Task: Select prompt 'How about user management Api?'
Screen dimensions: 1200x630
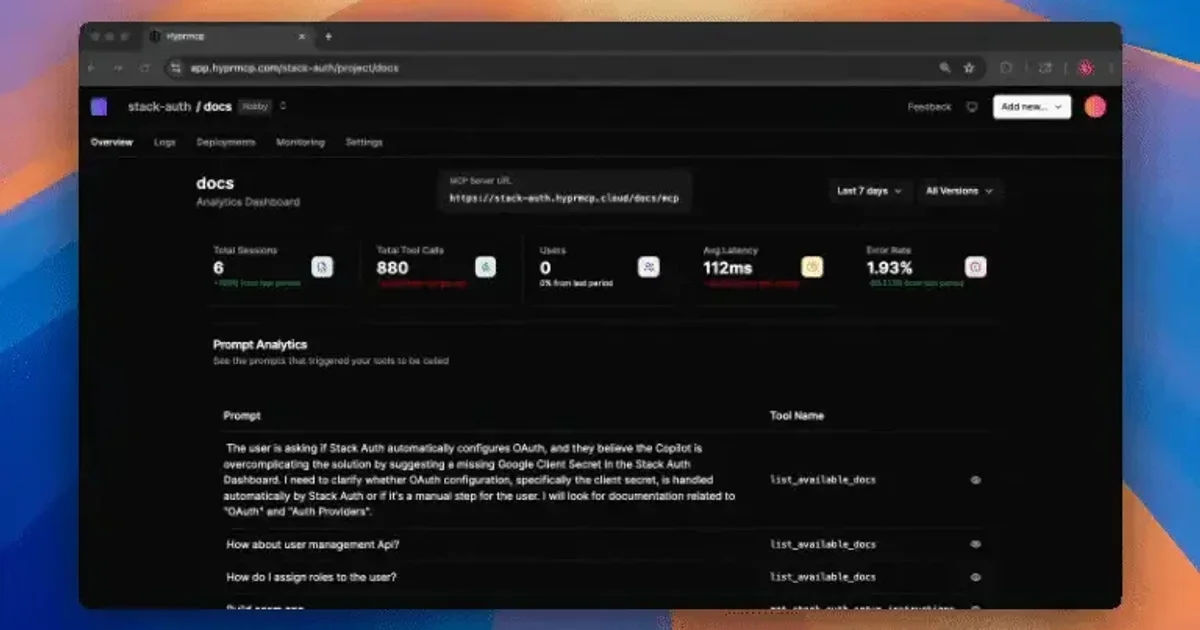Action: pos(313,545)
